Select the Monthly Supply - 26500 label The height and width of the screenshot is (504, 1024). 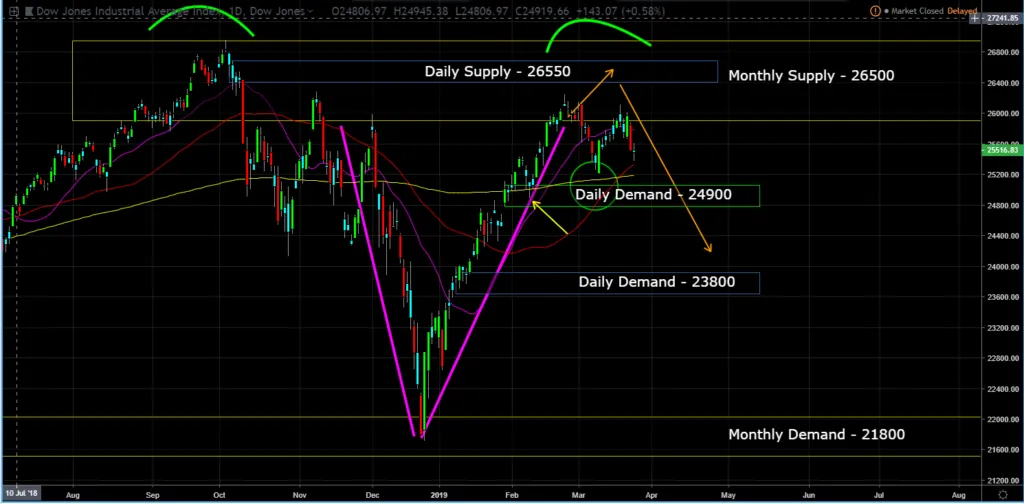point(811,75)
